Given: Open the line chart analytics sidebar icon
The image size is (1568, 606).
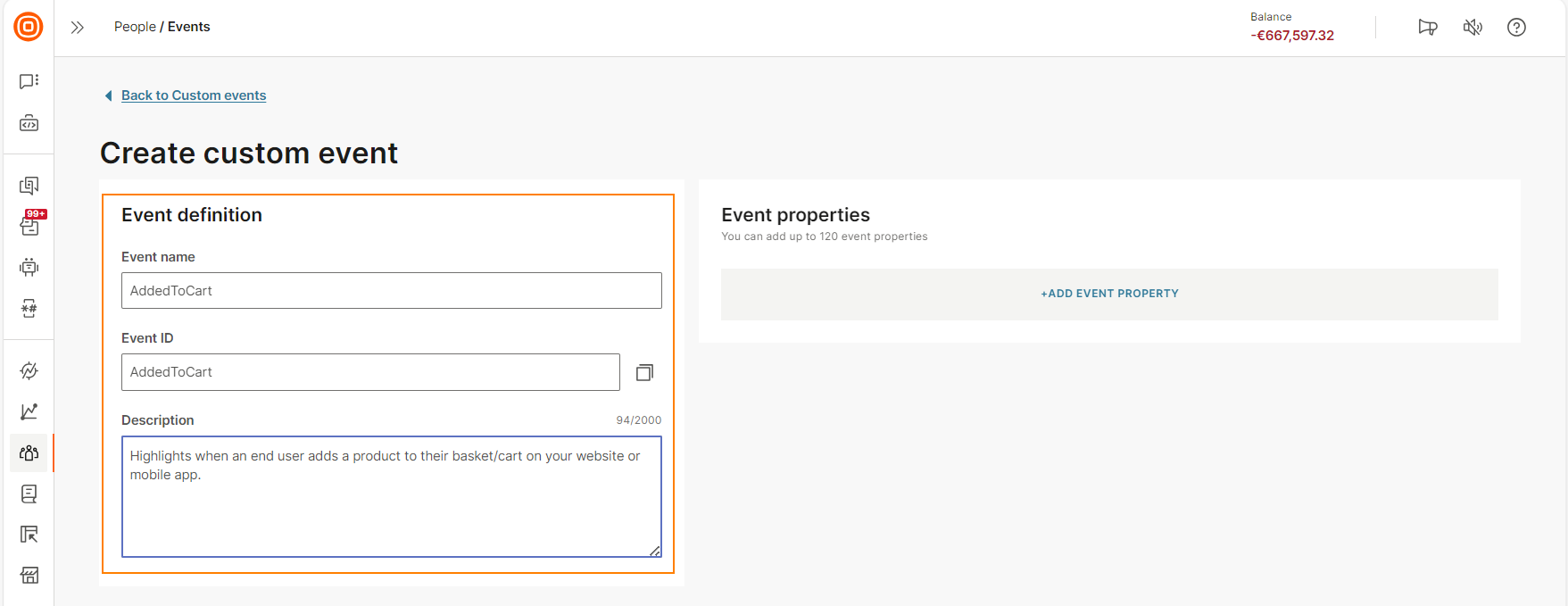Looking at the screenshot, I should coord(29,411).
